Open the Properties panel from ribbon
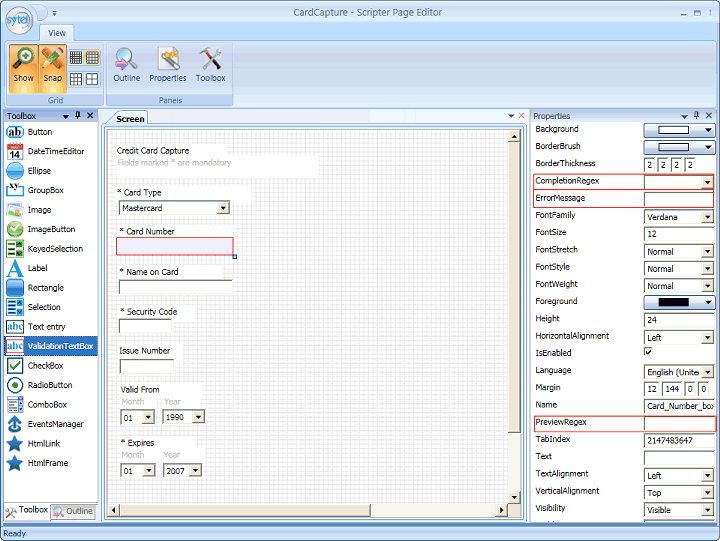Image resolution: width=720 pixels, height=541 pixels. point(168,65)
